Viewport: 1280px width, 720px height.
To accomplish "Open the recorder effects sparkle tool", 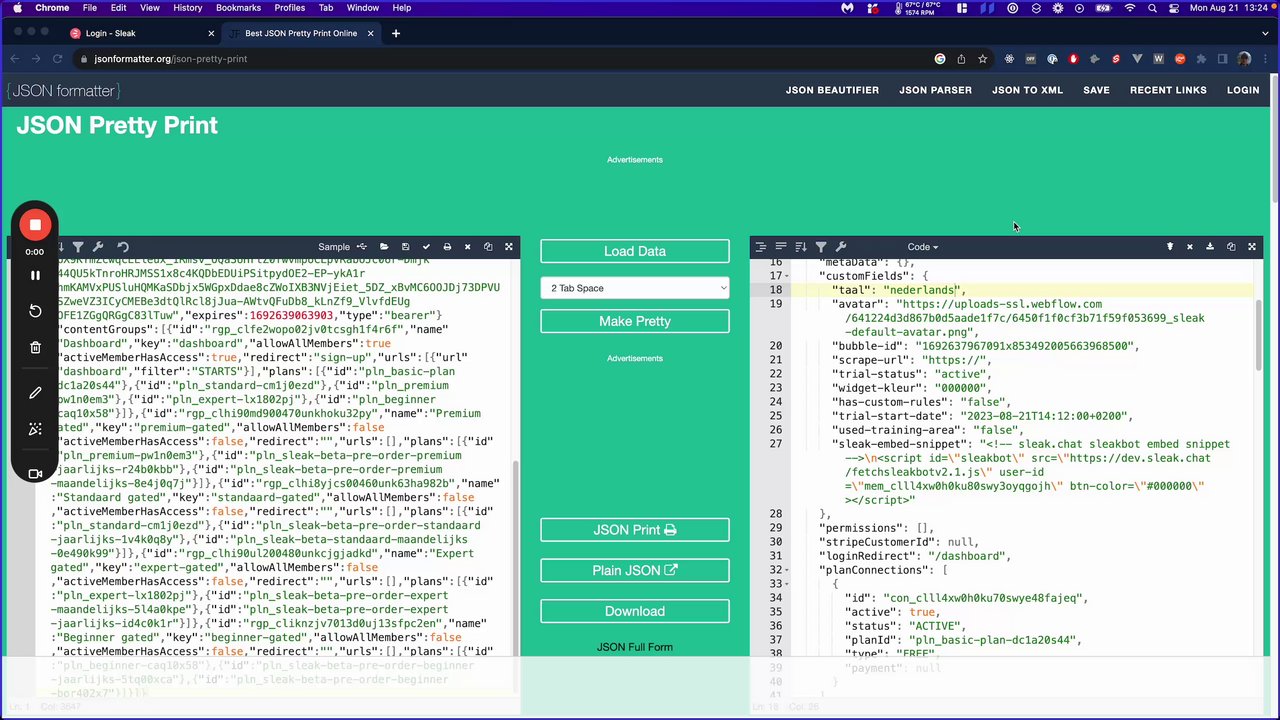I will click(x=35, y=429).
